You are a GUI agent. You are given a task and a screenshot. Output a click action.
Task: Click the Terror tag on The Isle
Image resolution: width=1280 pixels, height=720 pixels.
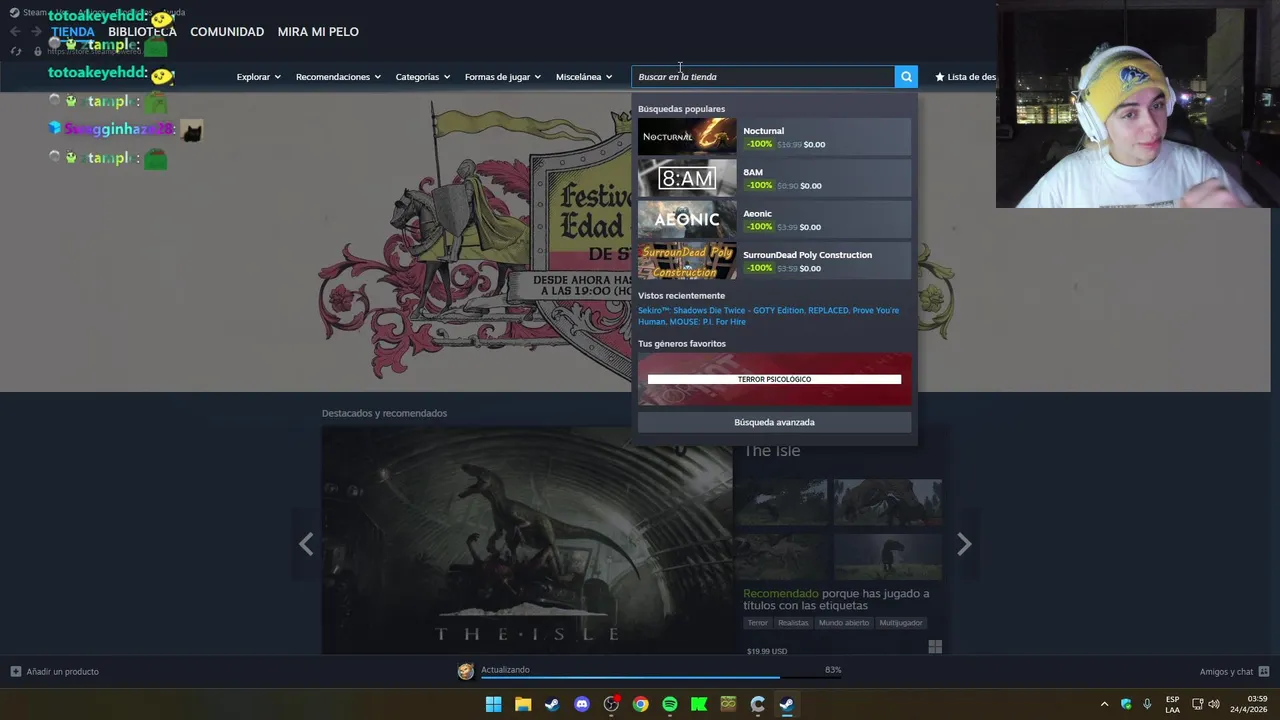pos(758,623)
